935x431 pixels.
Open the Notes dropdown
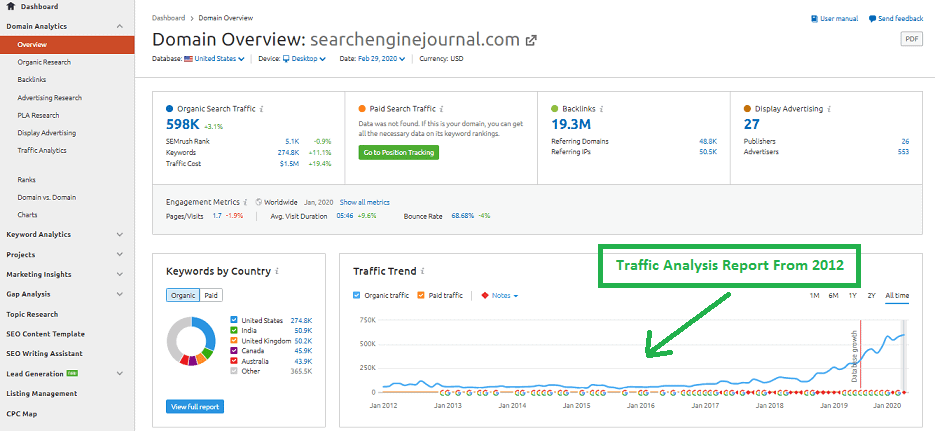tap(504, 296)
